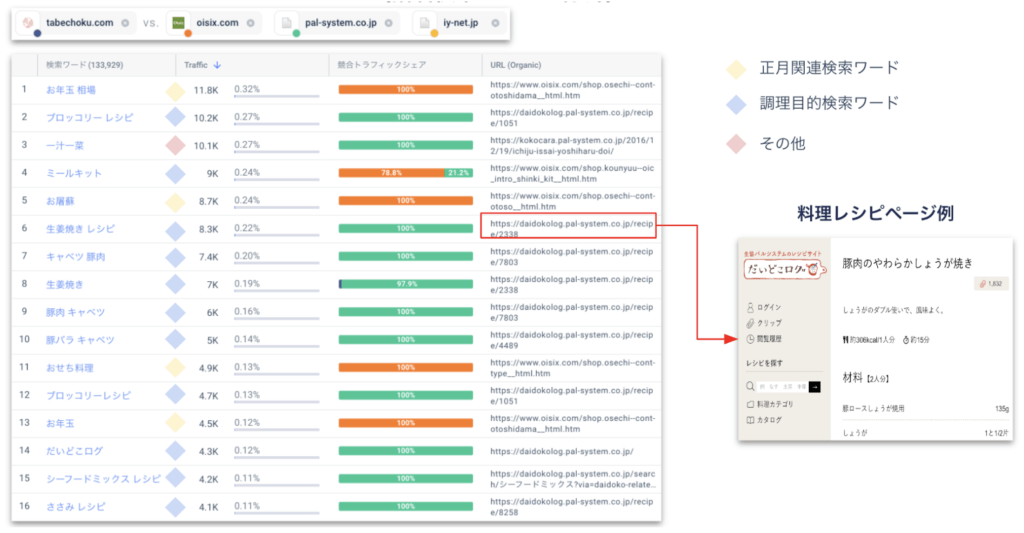Click the 競合トラフィックシェア column header

(383, 65)
